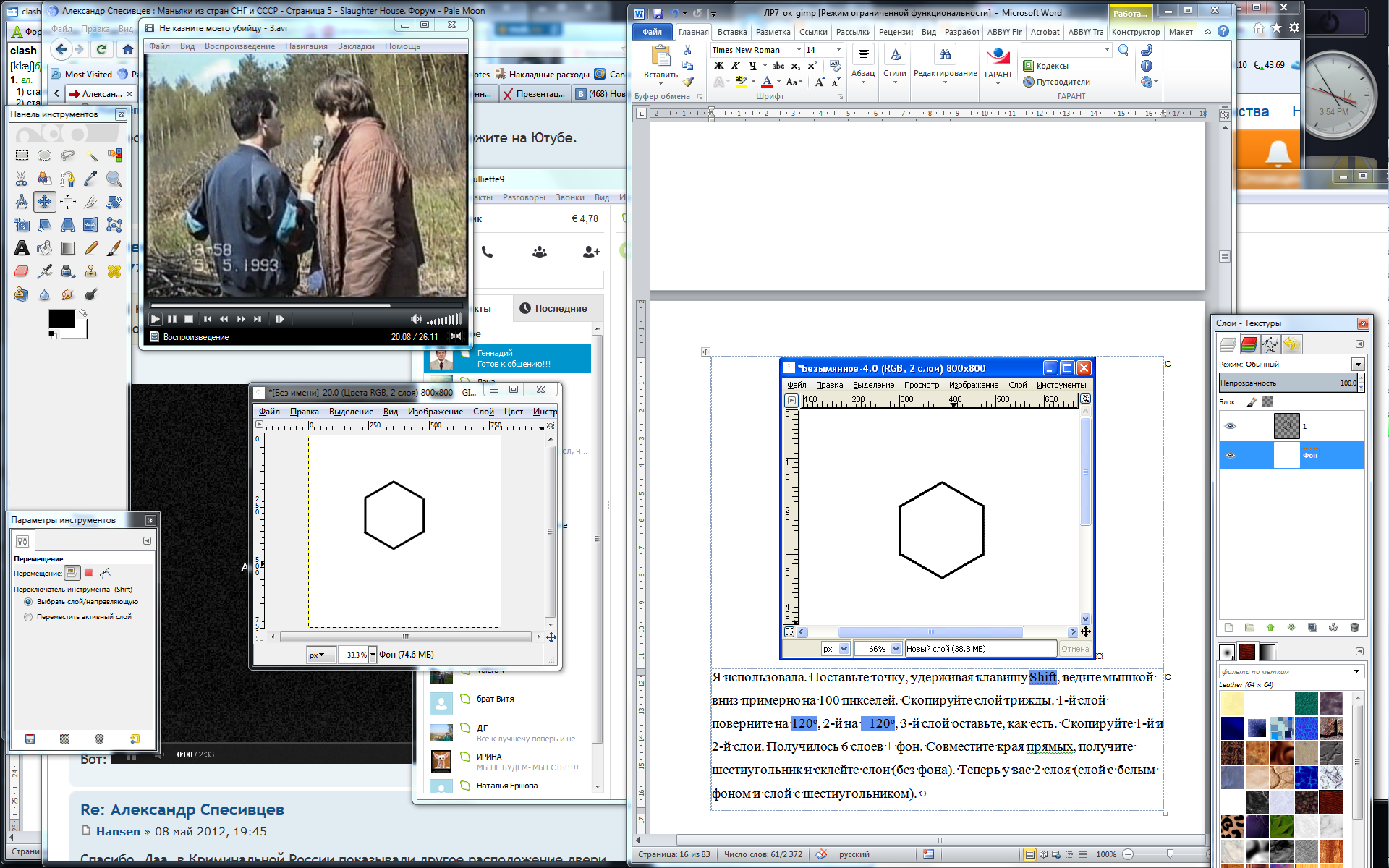Select the Blend gradient tool
The width and height of the screenshot is (1389, 868).
(x=68, y=248)
